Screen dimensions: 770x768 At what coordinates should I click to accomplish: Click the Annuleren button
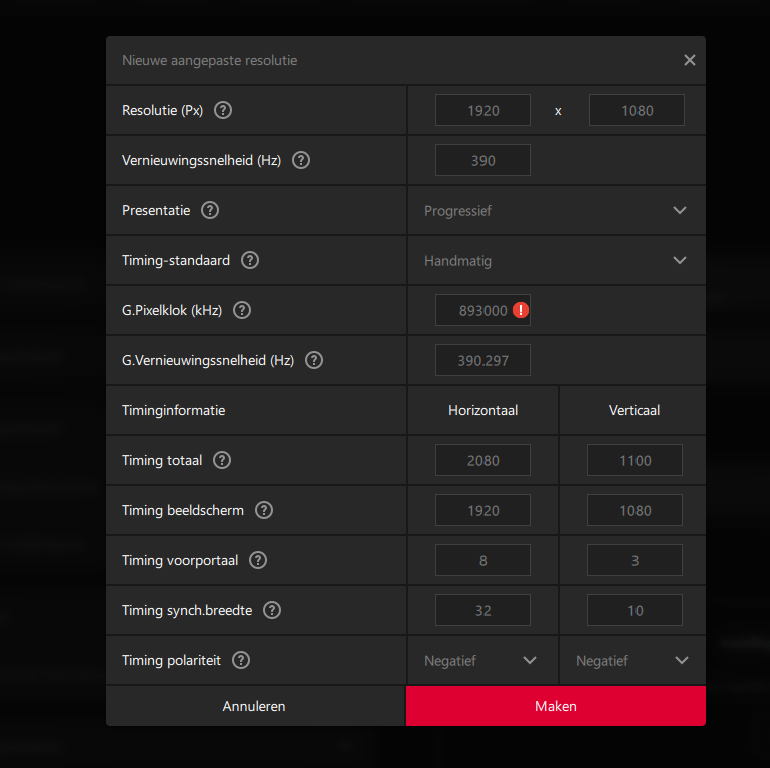254,706
